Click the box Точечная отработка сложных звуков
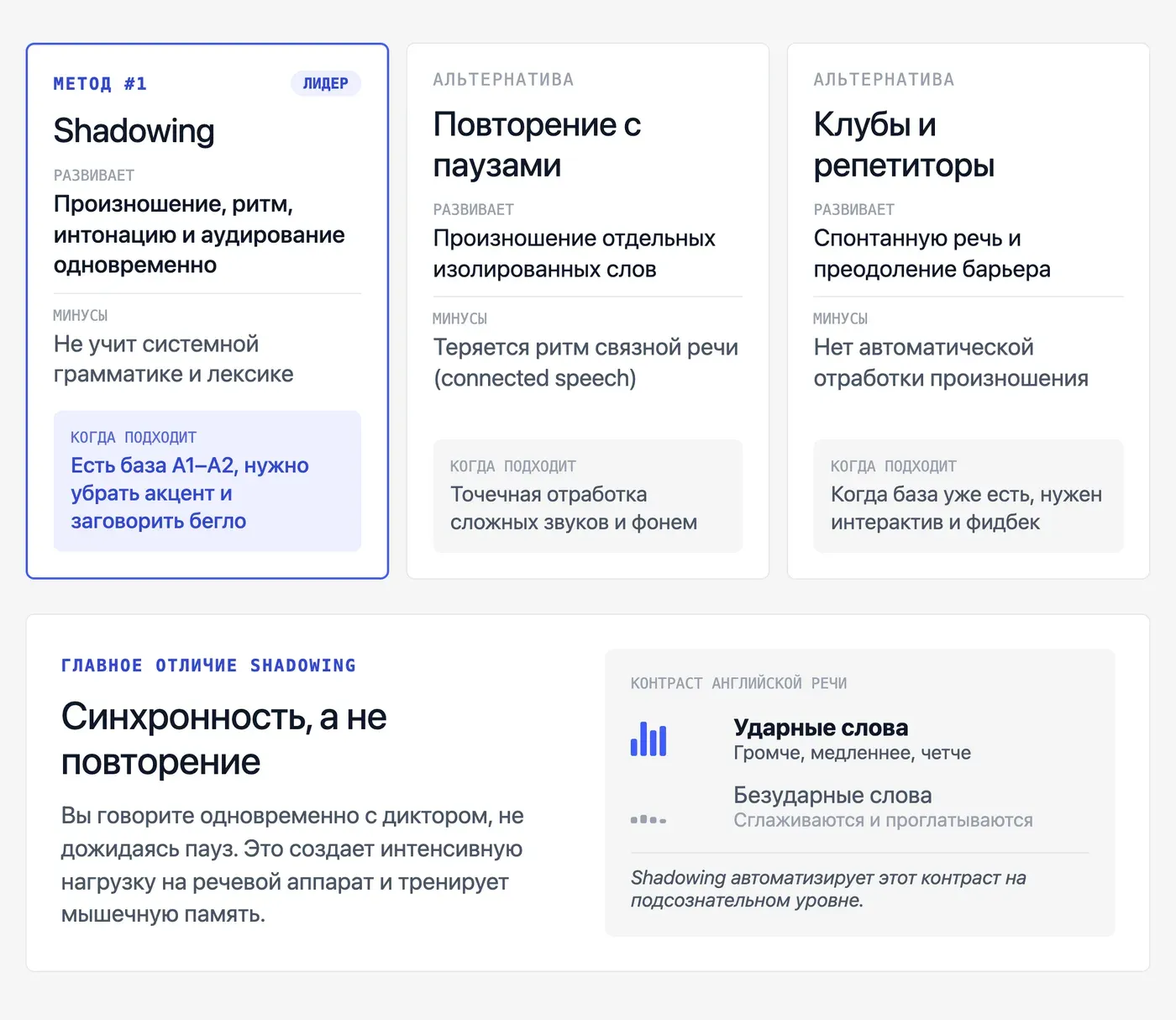 click(588, 496)
